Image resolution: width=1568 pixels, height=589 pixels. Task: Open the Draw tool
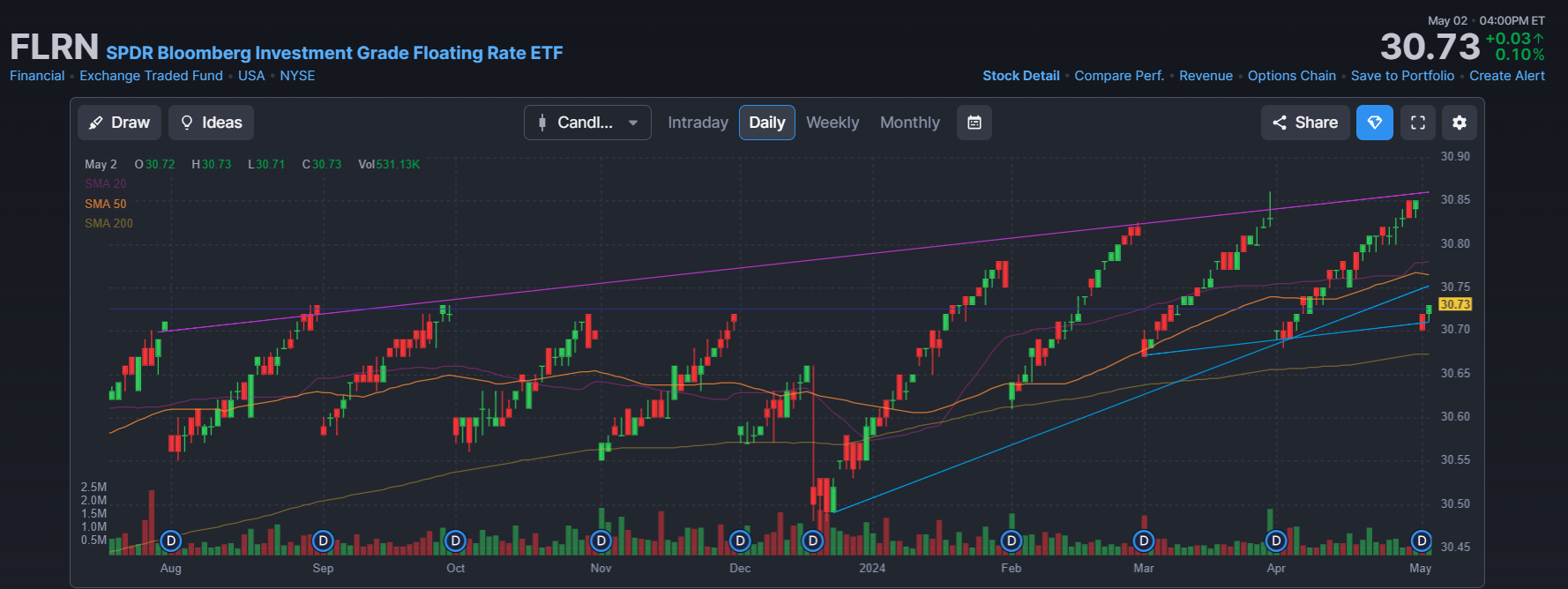[x=119, y=123]
